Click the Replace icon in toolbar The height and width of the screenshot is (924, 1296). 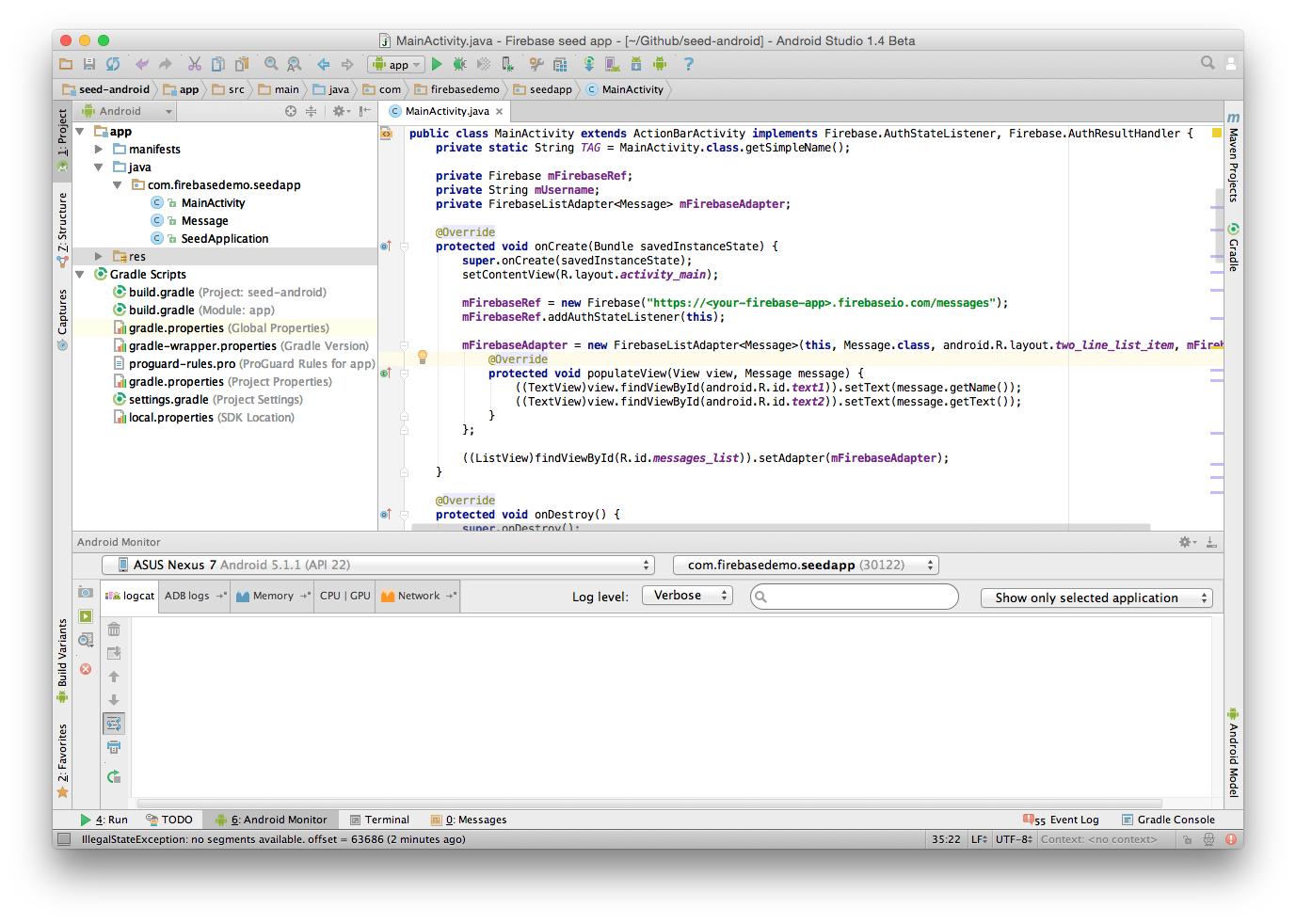pyautogui.click(x=295, y=64)
